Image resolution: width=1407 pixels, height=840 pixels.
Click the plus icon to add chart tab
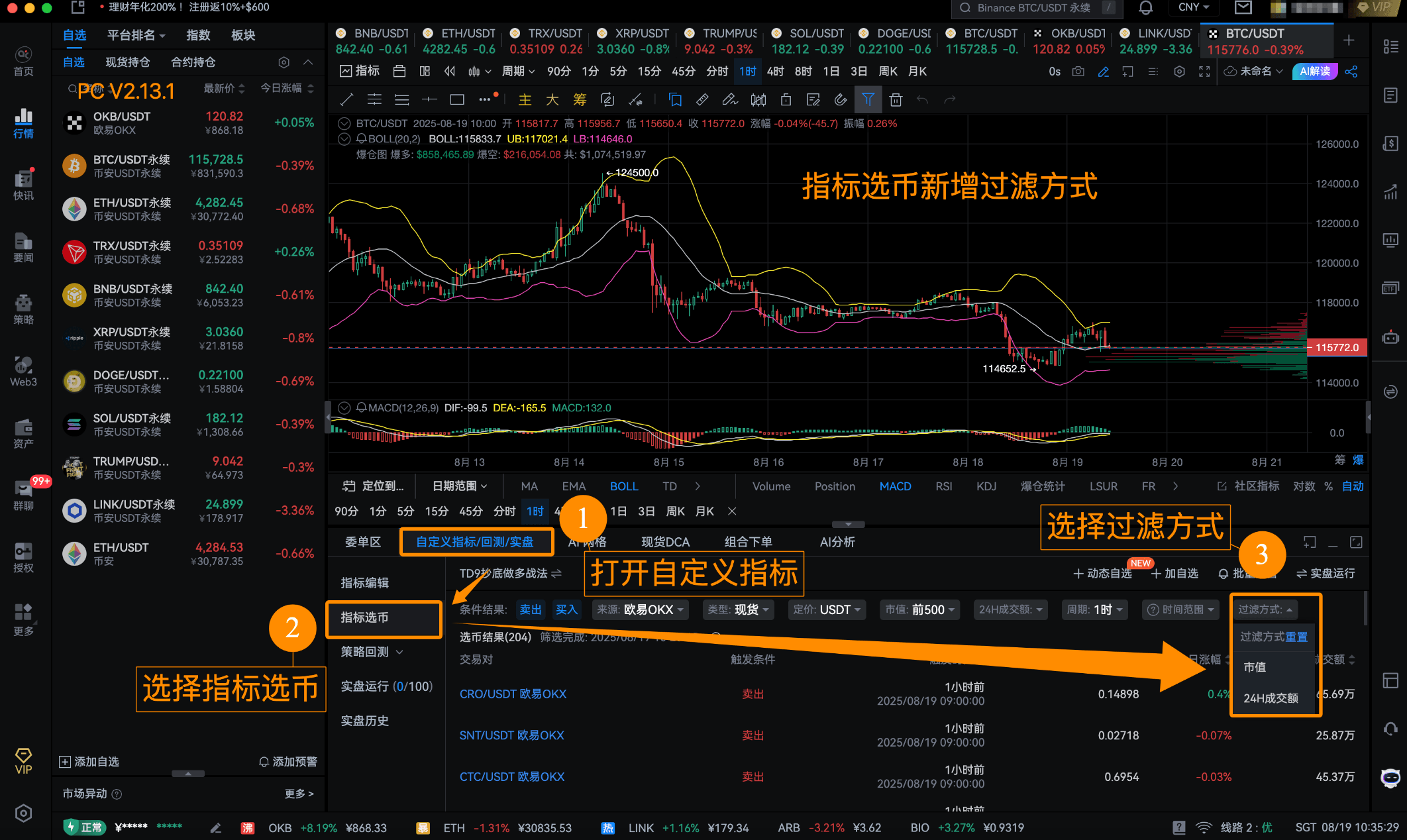pyautogui.click(x=1349, y=40)
